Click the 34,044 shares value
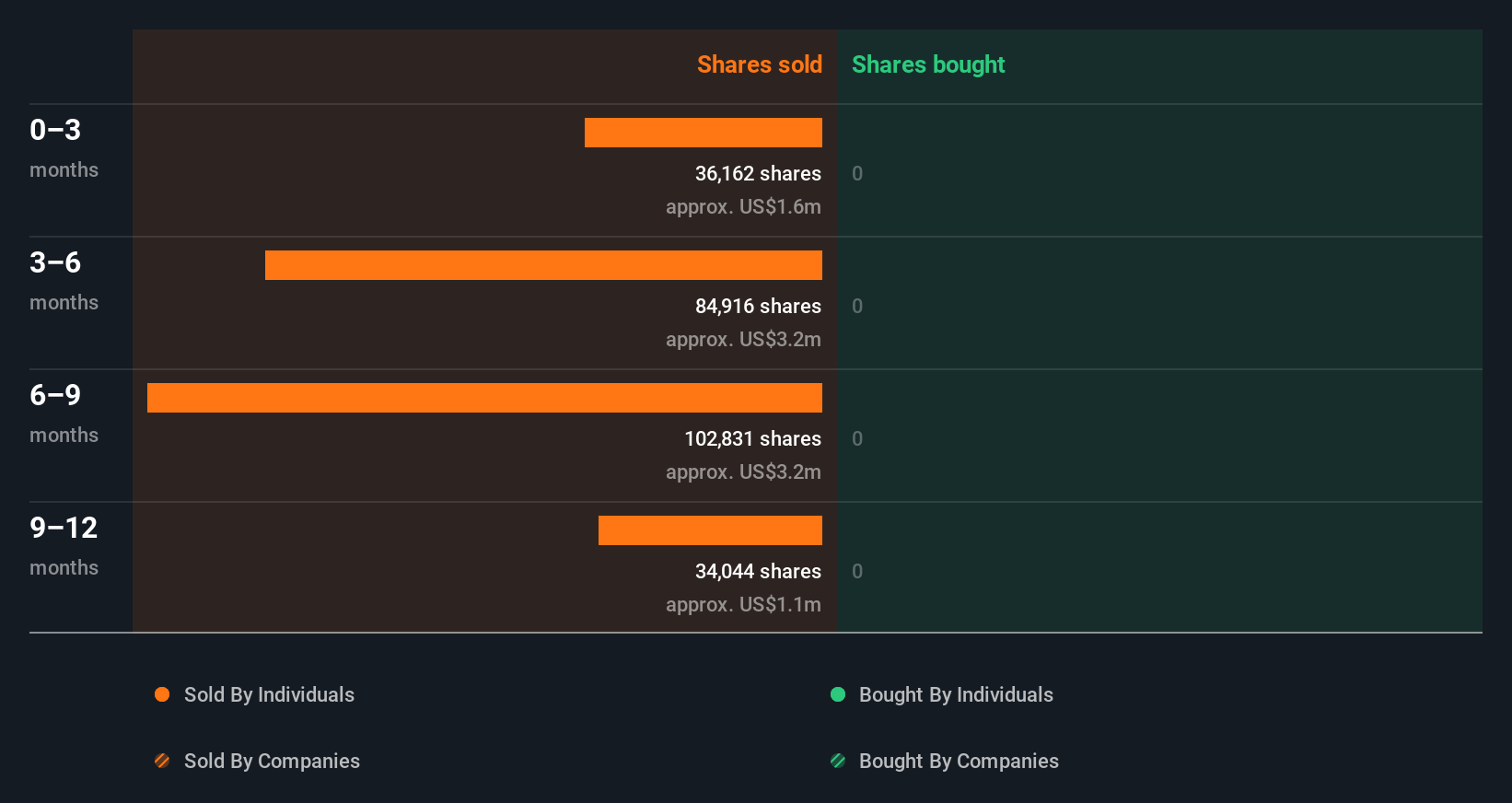This screenshot has width=1512, height=803. (758, 572)
